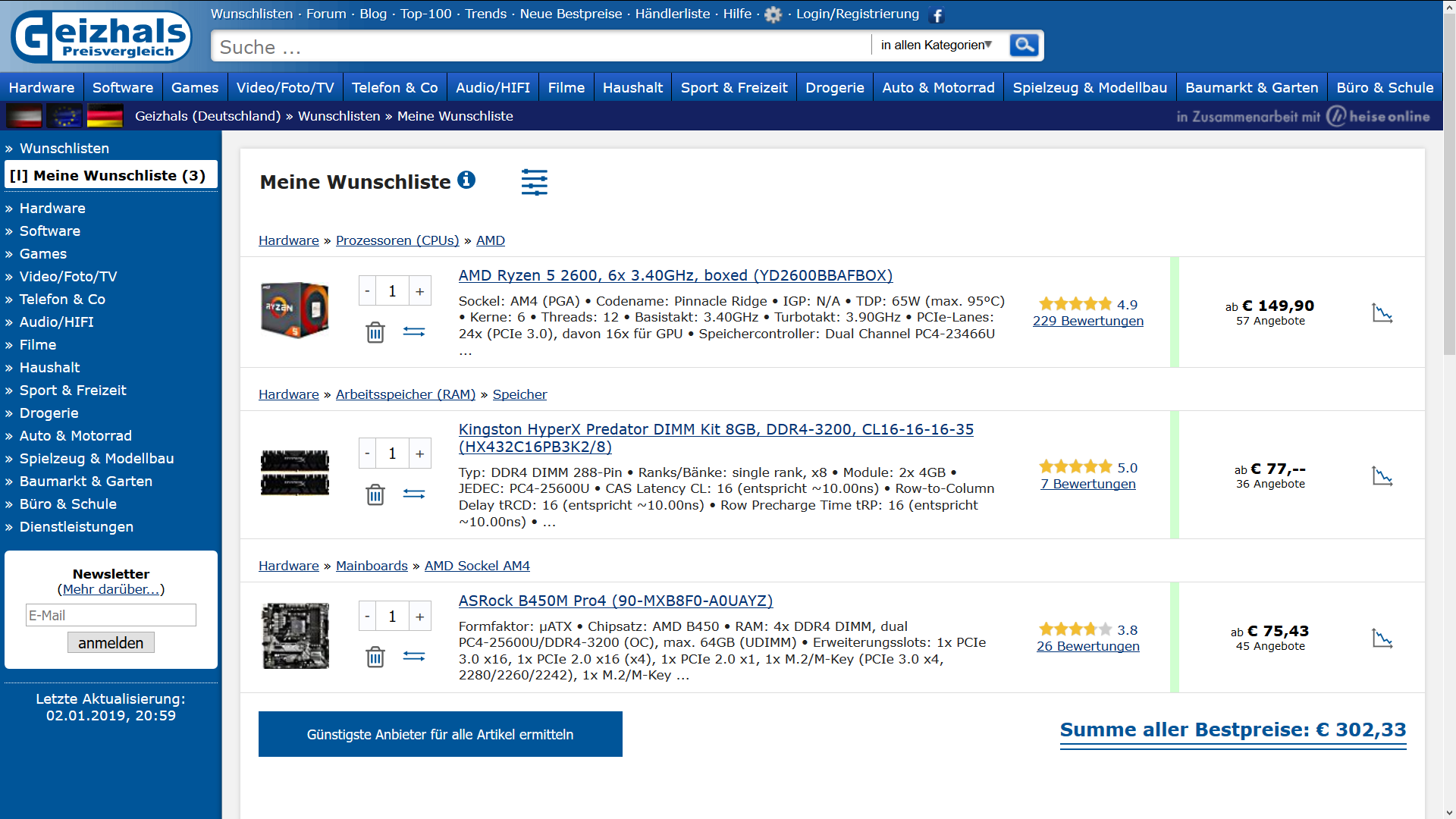The width and height of the screenshot is (1456, 819).
Task: Open Video/Foto/TV category tab
Action: (285, 88)
